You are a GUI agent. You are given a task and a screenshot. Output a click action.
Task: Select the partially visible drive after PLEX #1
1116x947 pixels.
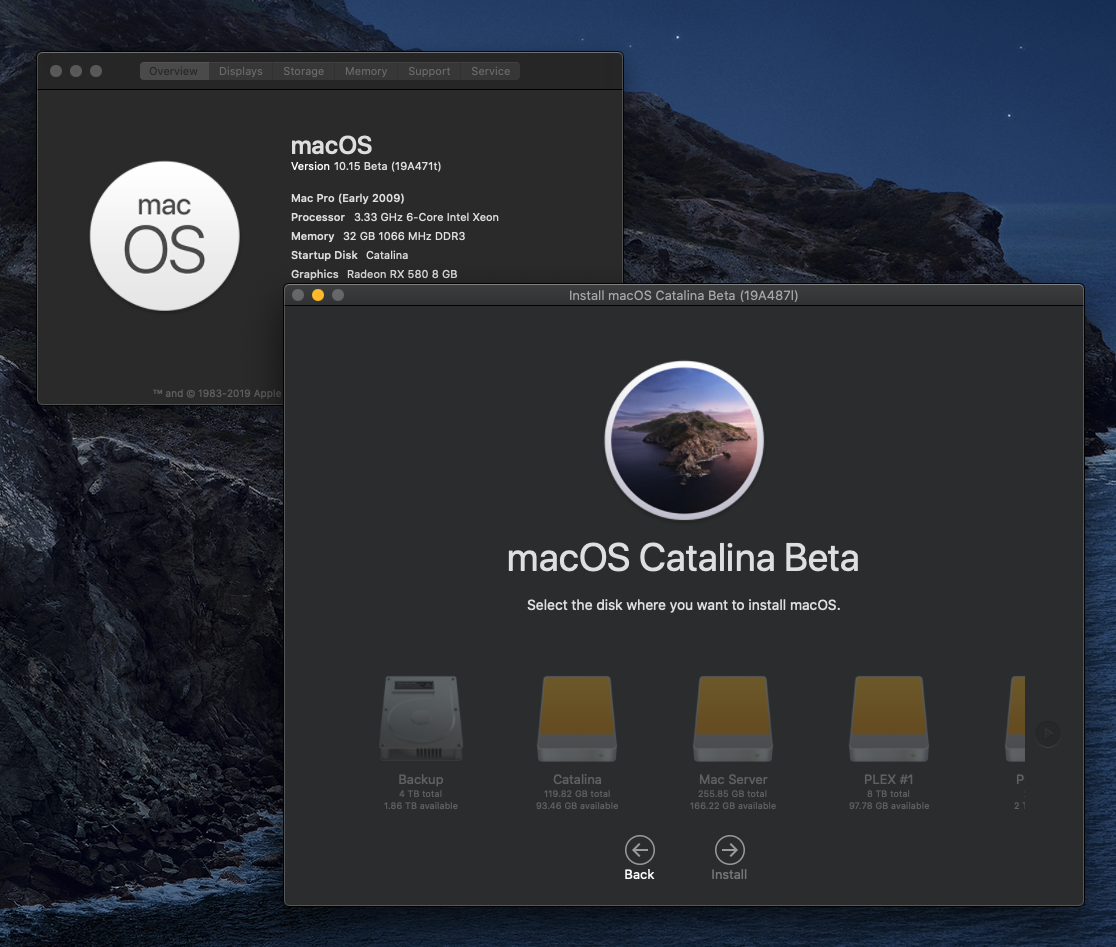coord(1015,718)
